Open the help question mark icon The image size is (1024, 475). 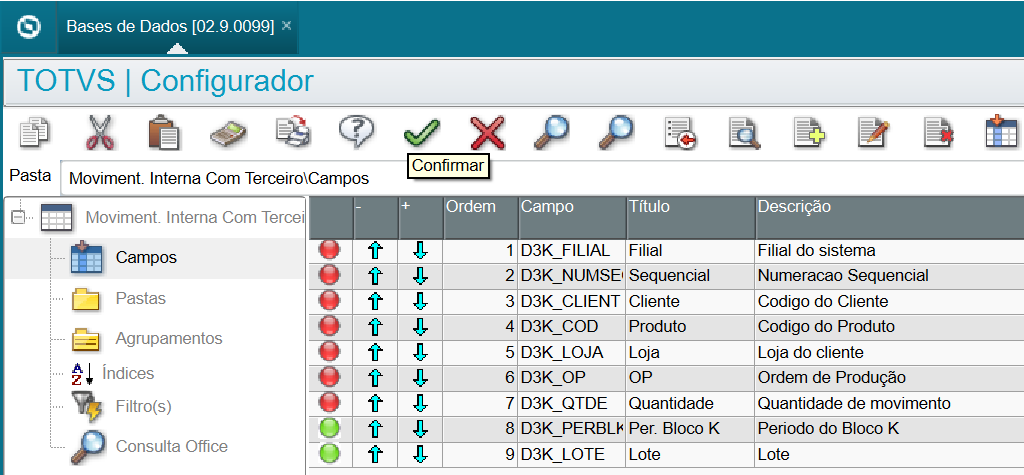click(x=357, y=131)
